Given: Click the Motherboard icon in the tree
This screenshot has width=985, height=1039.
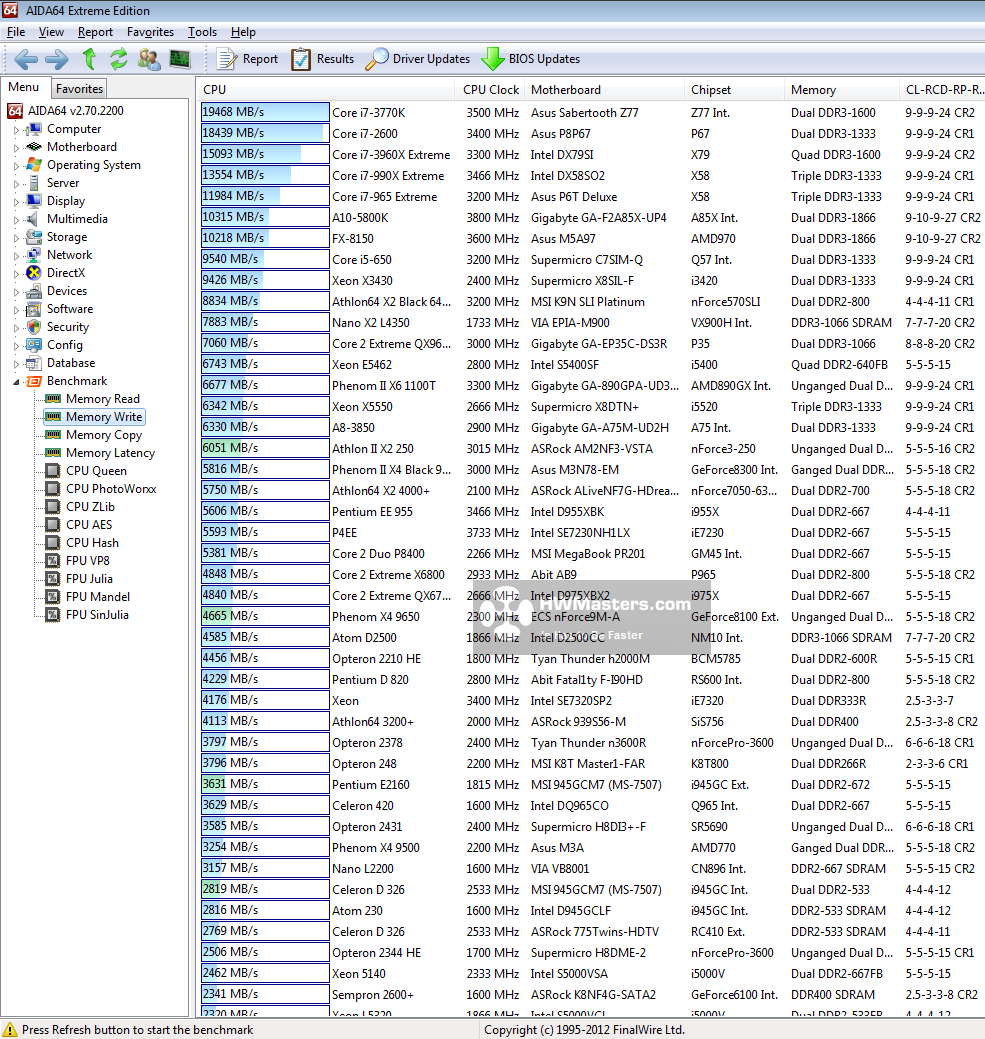Looking at the screenshot, I should coord(34,146).
